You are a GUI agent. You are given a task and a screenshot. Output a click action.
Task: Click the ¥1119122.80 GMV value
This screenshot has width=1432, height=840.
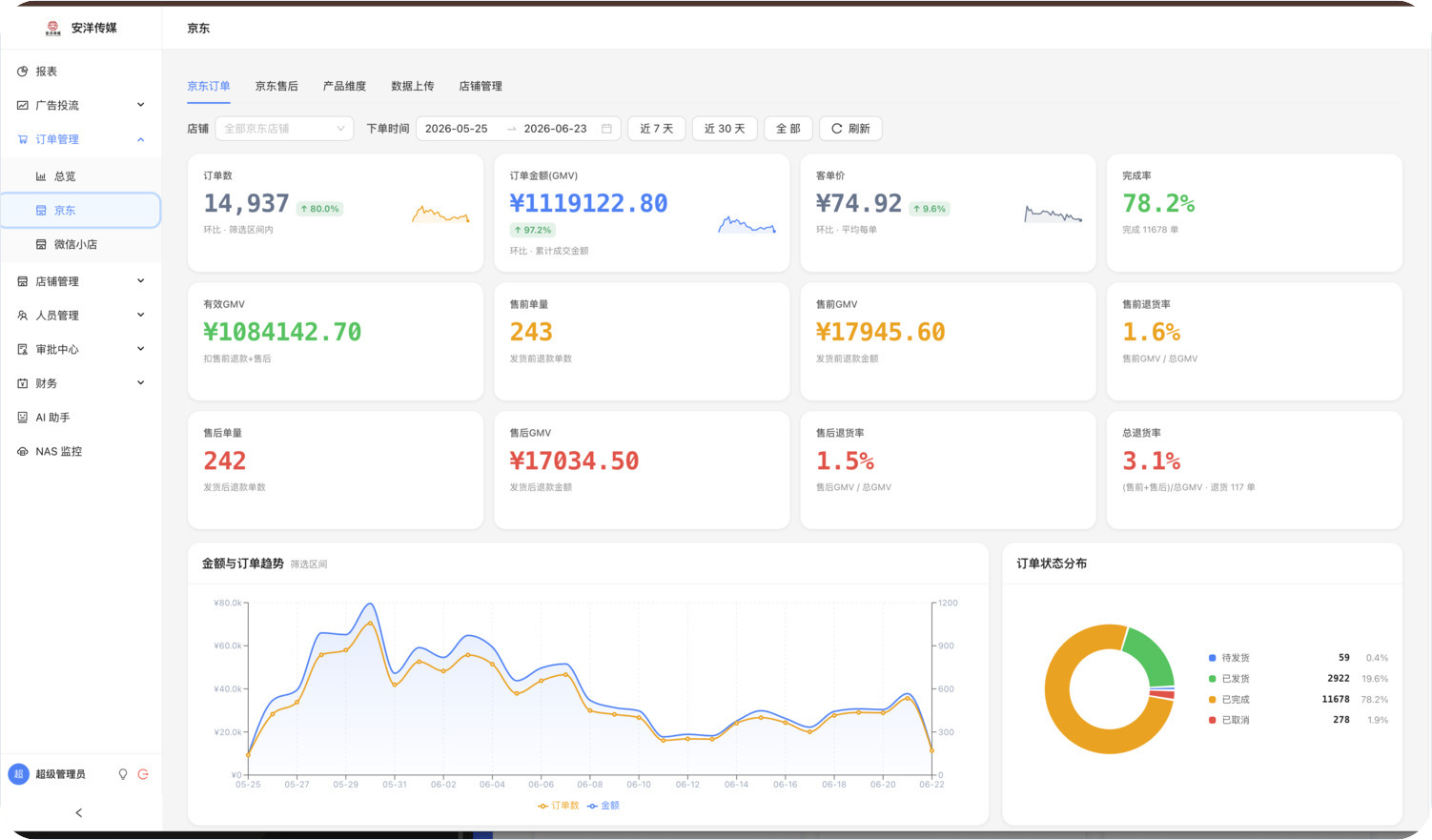(588, 203)
